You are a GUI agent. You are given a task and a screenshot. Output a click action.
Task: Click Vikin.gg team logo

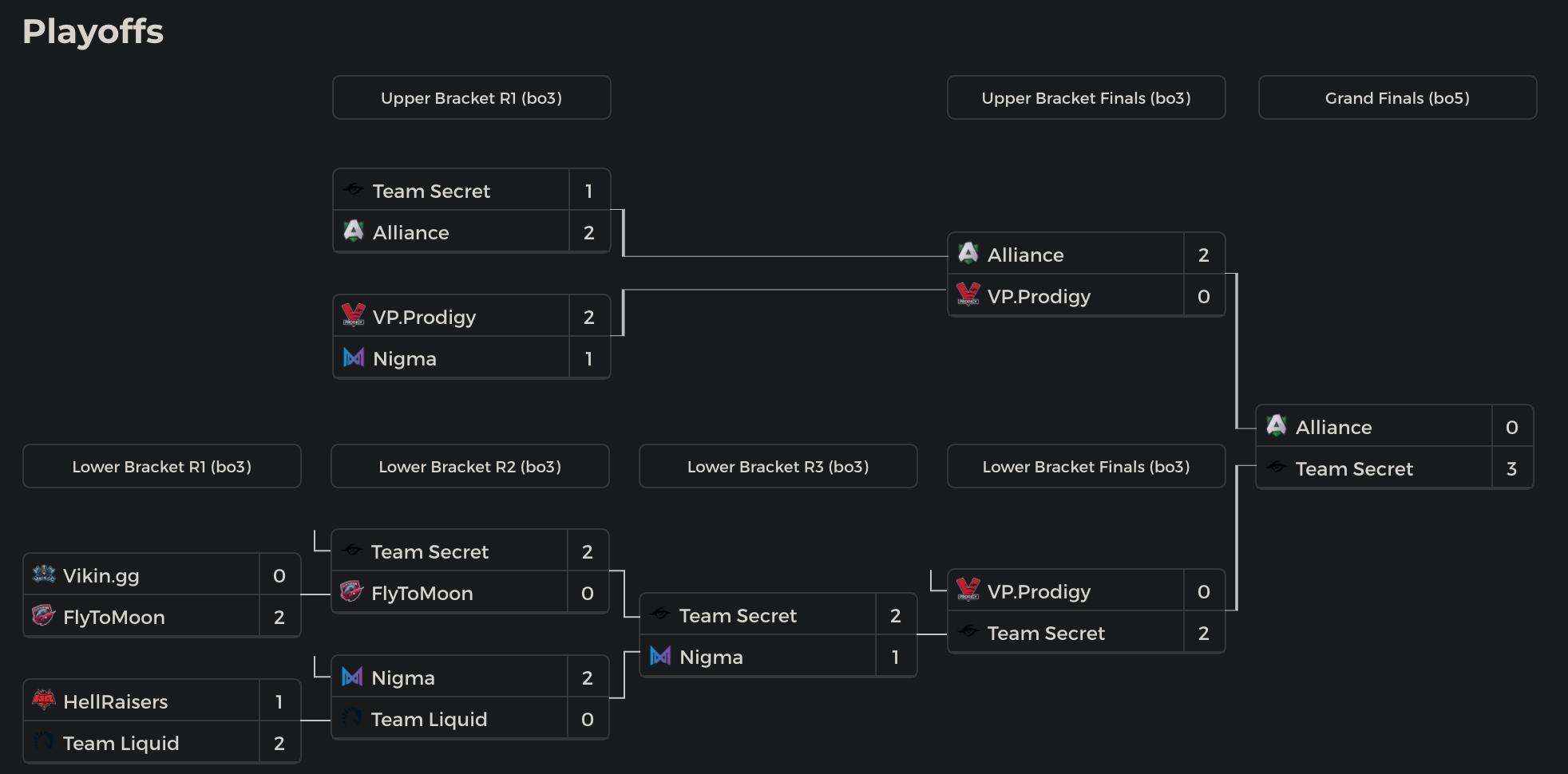pyautogui.click(x=43, y=575)
